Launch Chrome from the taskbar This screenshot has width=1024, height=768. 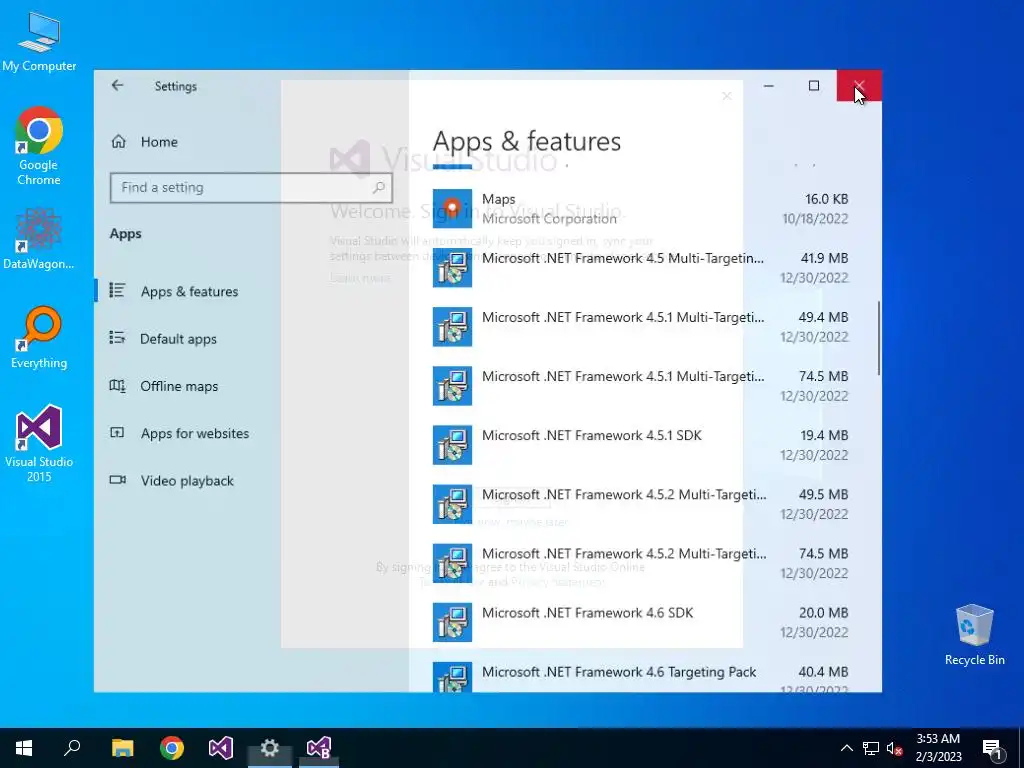(x=172, y=748)
